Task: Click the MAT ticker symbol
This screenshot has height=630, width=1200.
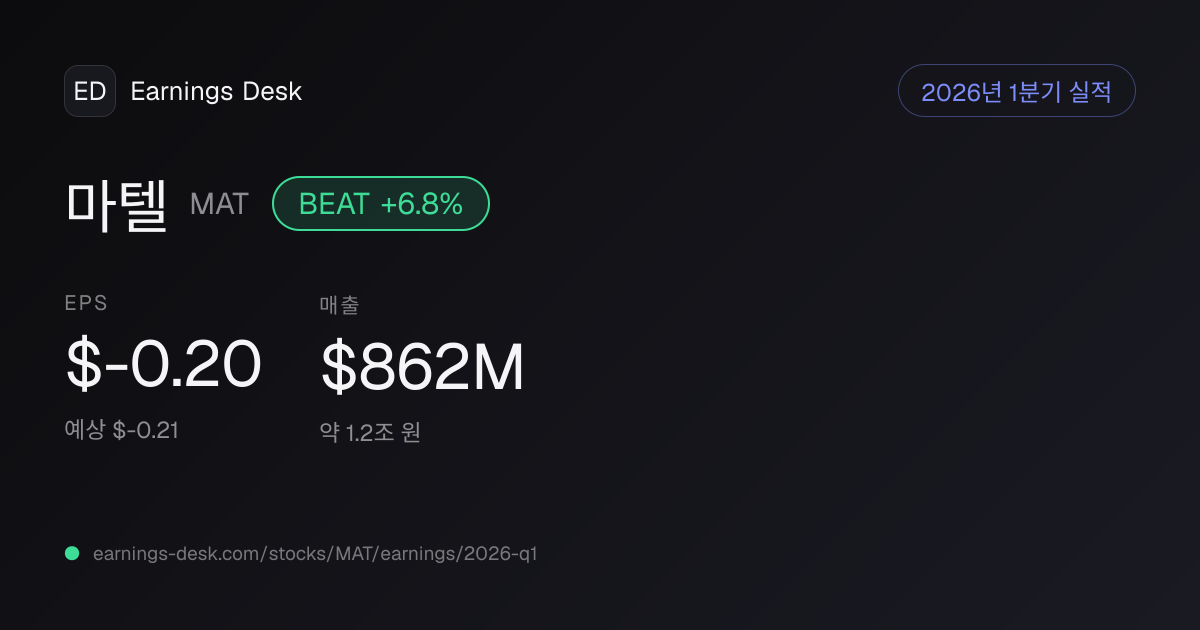Action: (x=219, y=205)
